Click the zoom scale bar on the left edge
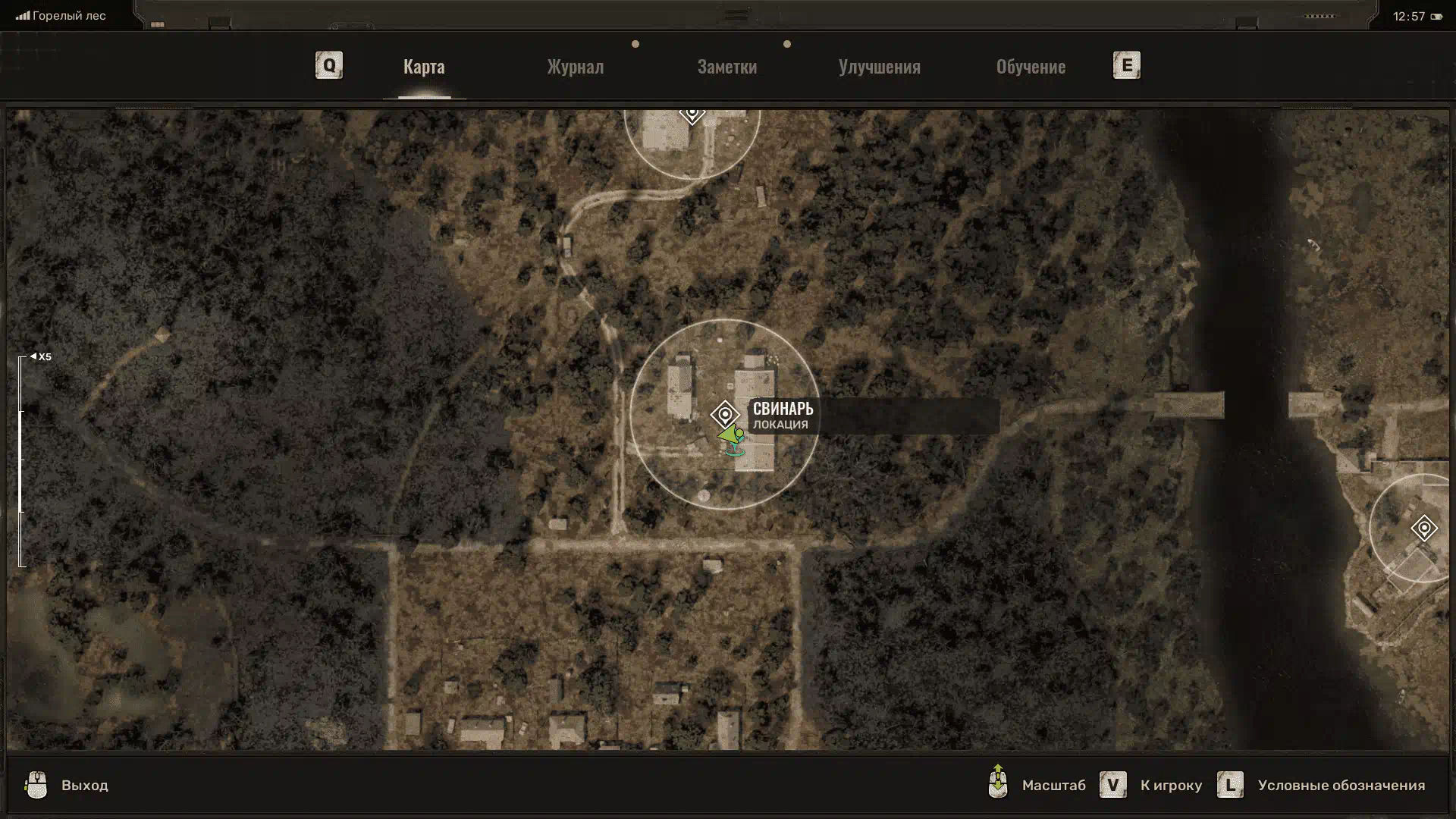The height and width of the screenshot is (819, 1456). tap(22, 462)
